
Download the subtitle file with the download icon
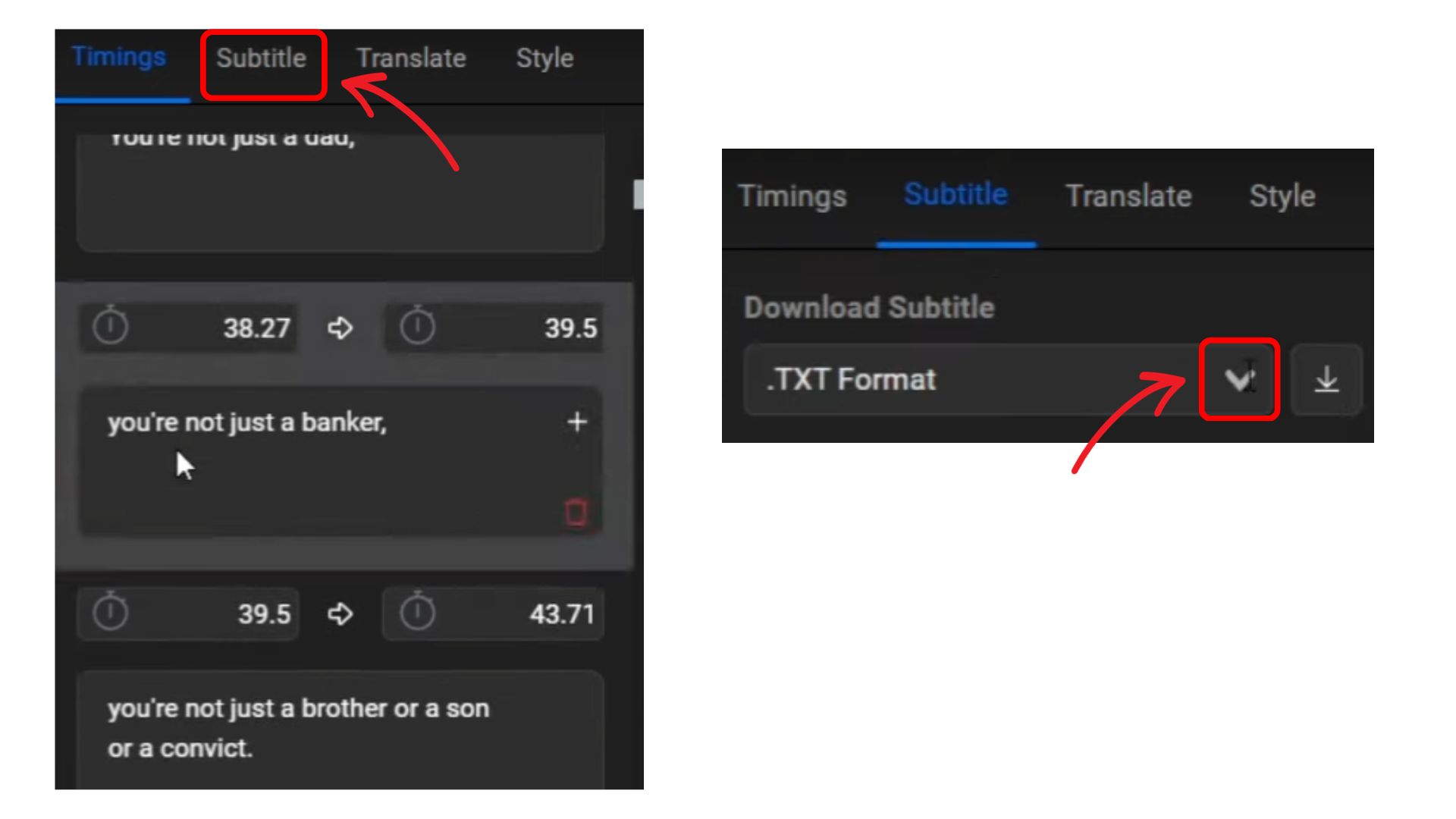(1326, 379)
